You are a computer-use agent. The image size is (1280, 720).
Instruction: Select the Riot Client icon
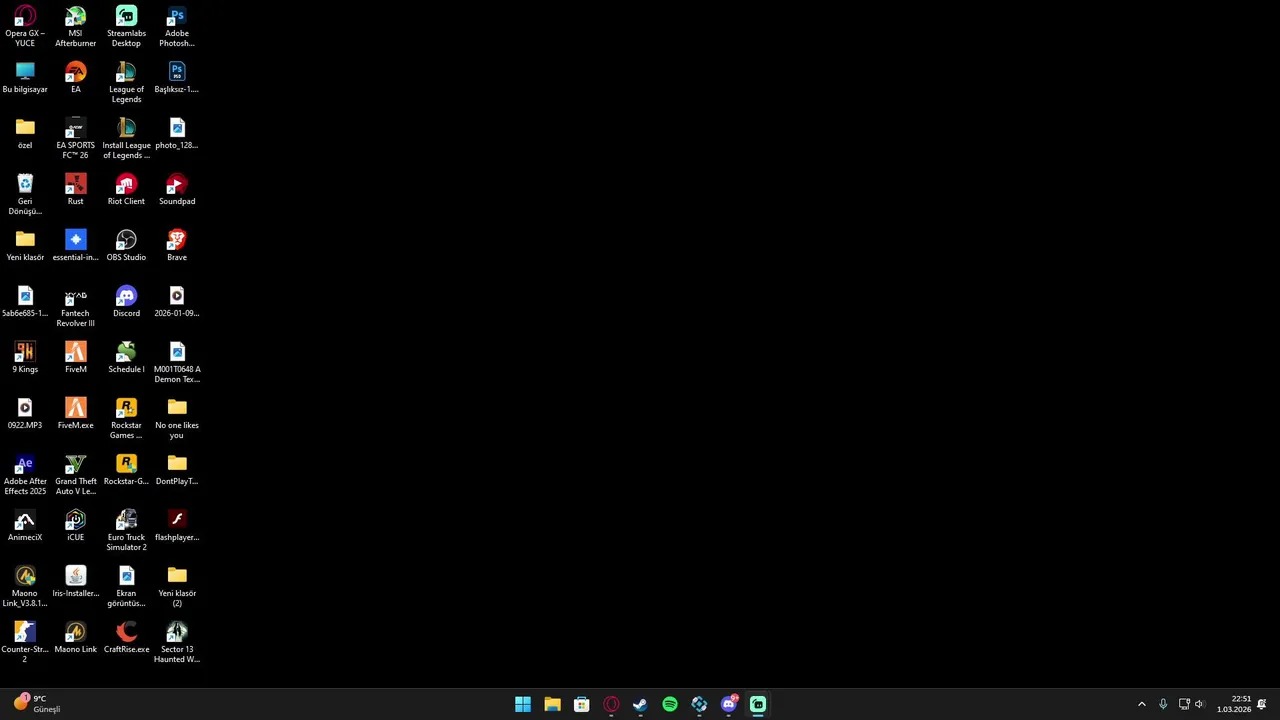126,190
